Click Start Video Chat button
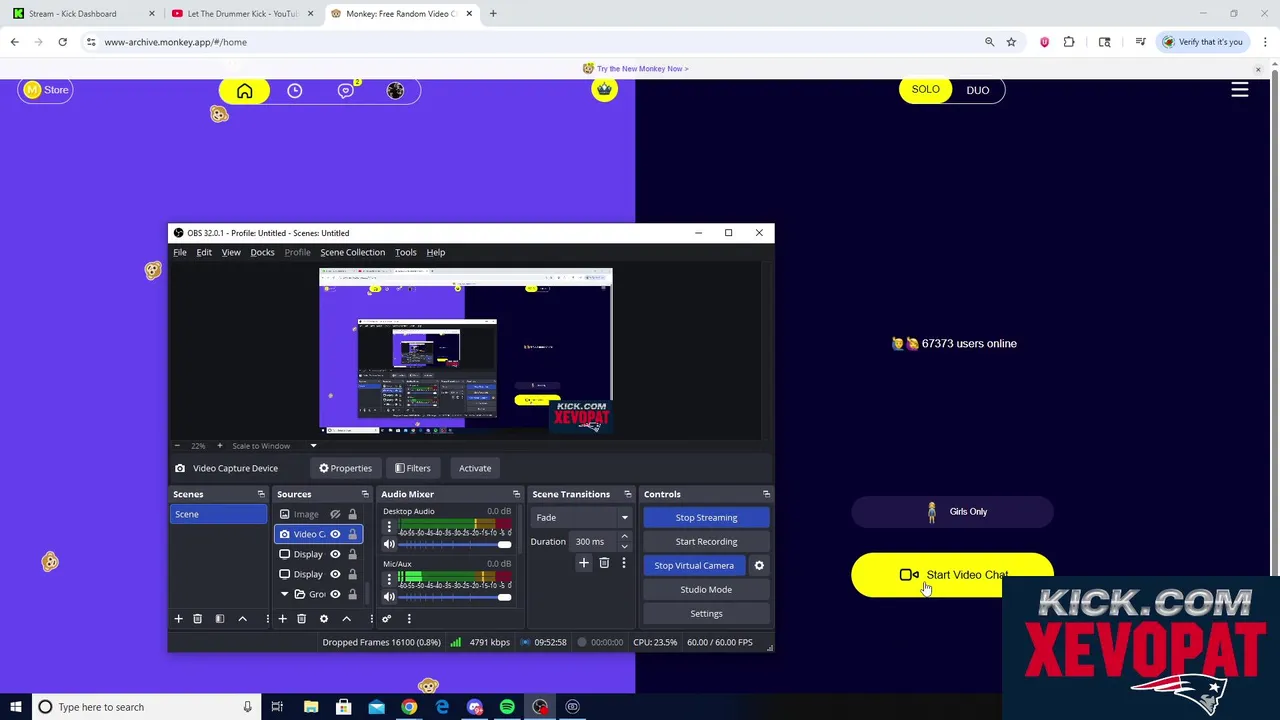This screenshot has width=1280, height=720. pyautogui.click(x=952, y=575)
